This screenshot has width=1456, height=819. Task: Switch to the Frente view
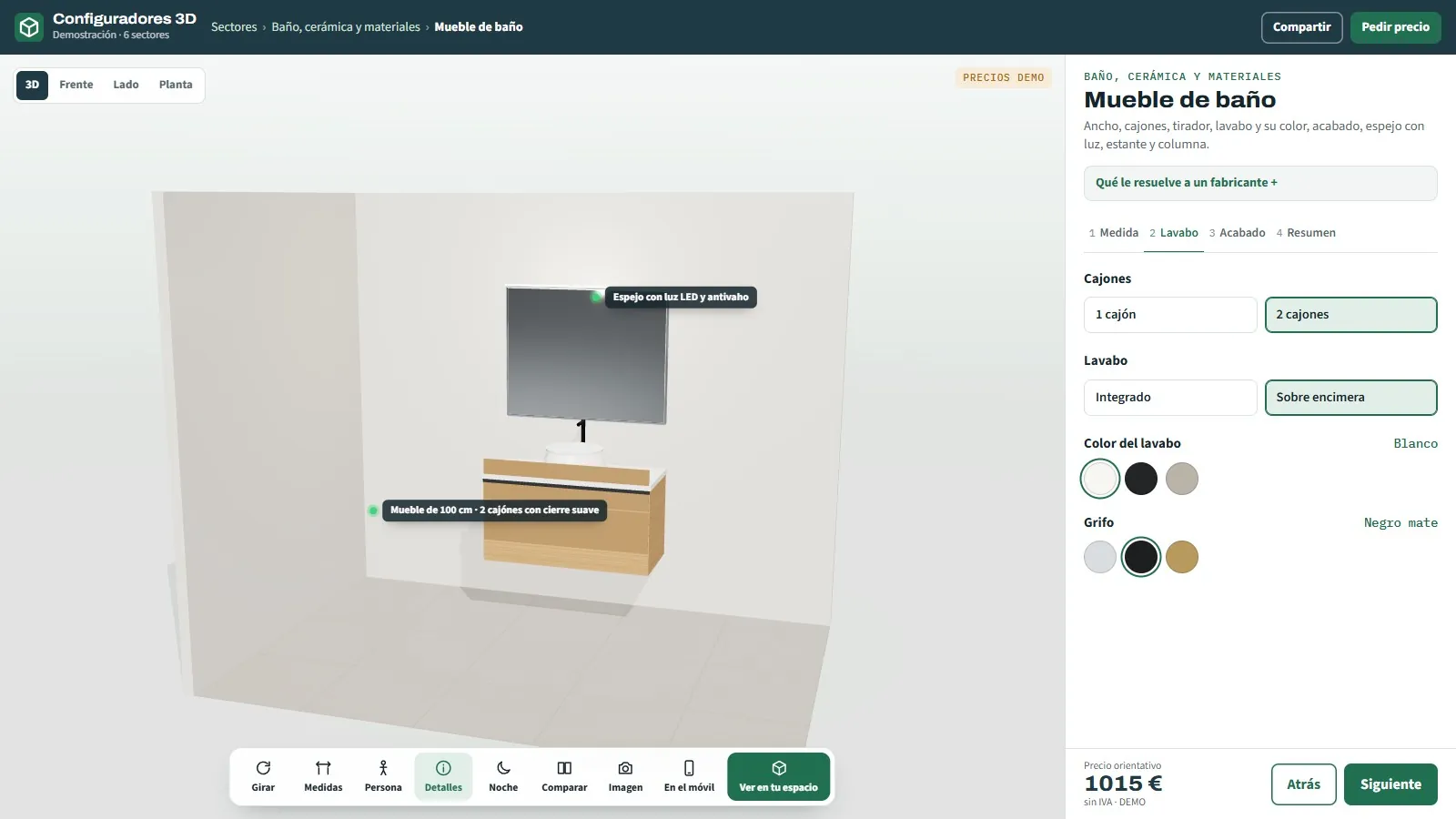click(x=76, y=85)
